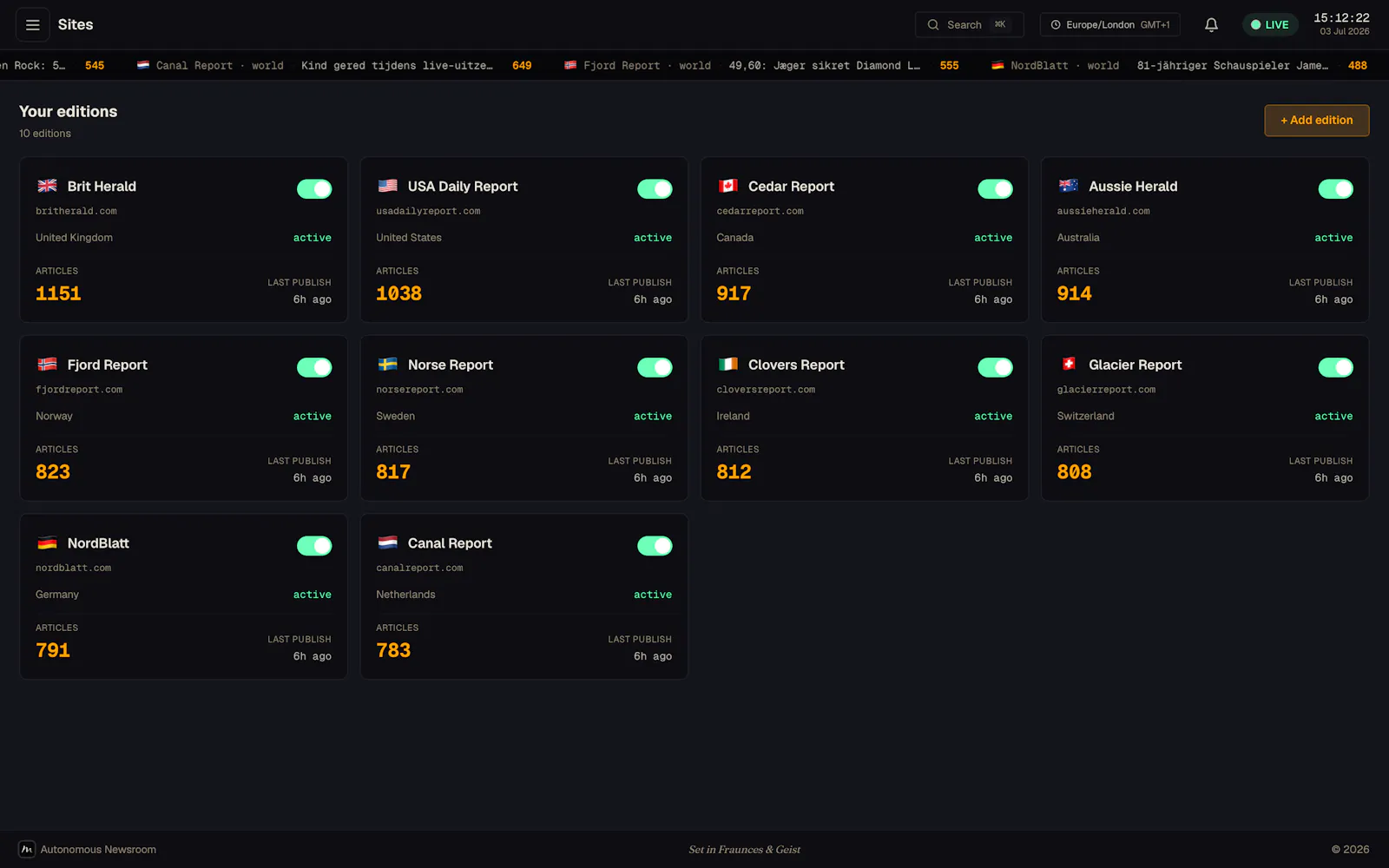Click the Kind gered tijdens ticker headline
1389x868 pixels.
pos(397,66)
